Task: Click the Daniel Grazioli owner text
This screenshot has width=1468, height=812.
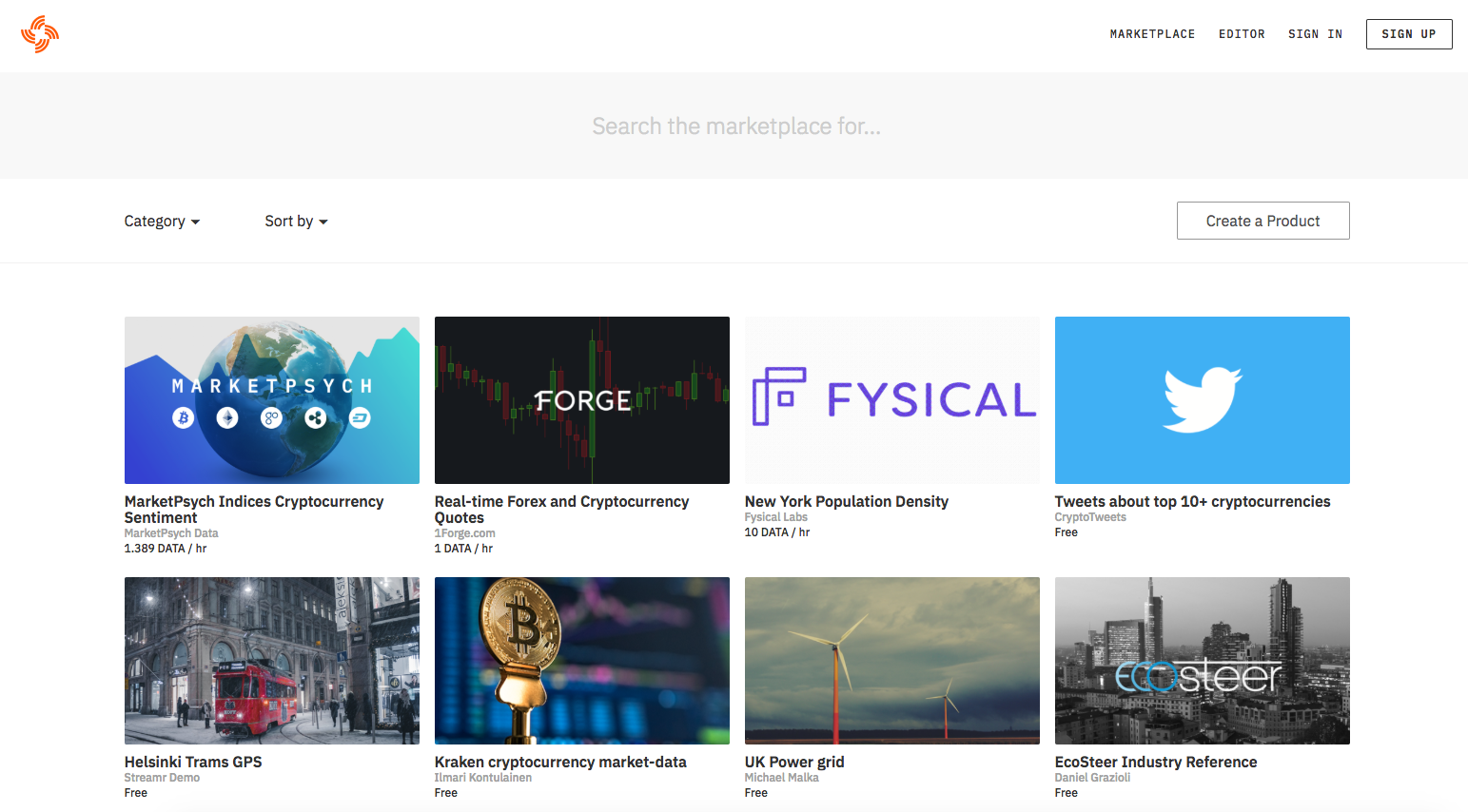Action: tap(1093, 778)
